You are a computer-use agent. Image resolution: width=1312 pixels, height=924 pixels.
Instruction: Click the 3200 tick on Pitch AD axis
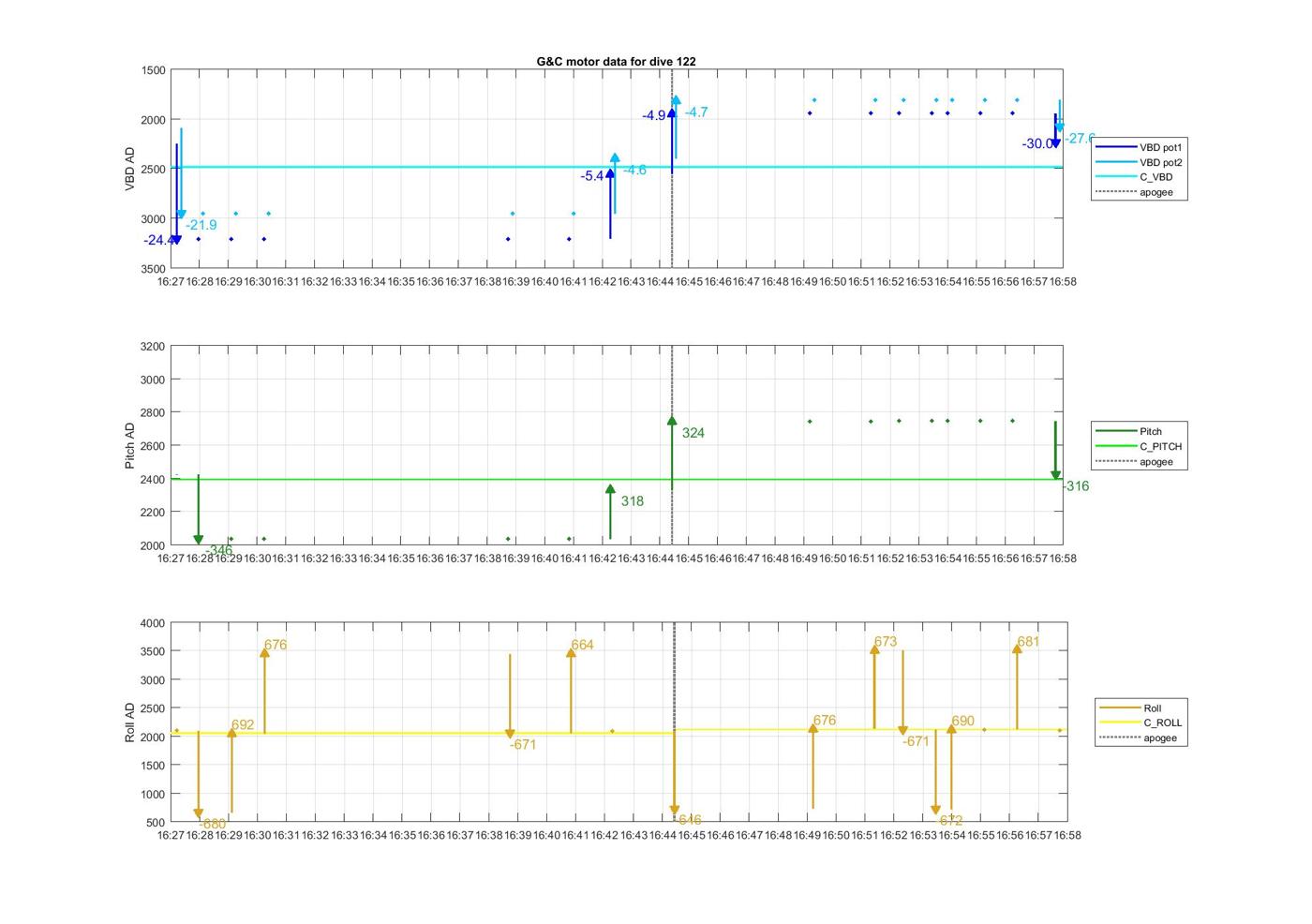(154, 347)
